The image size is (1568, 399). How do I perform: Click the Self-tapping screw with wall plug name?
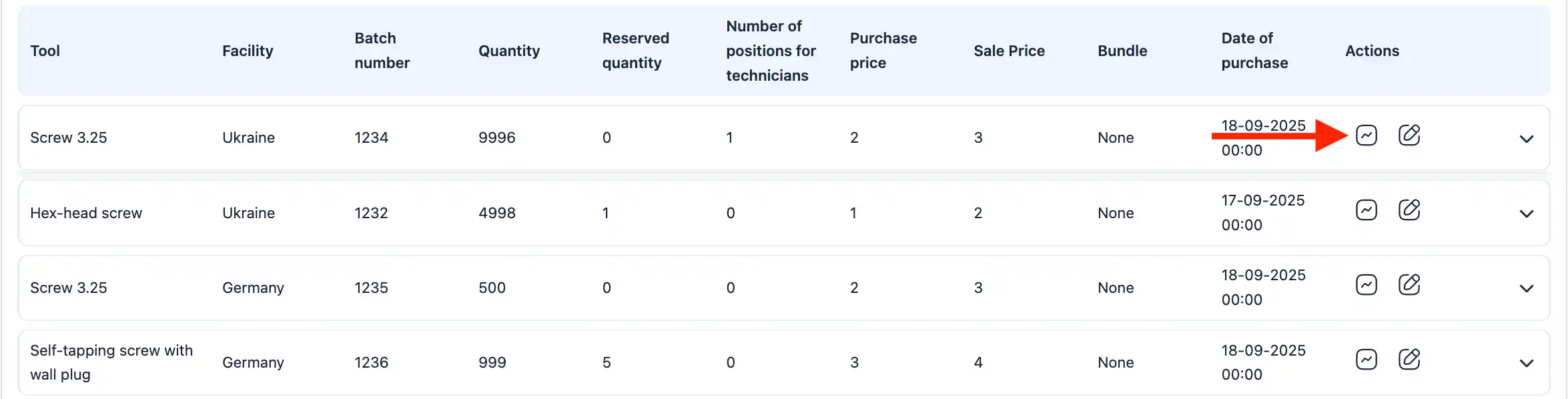[x=111, y=362]
